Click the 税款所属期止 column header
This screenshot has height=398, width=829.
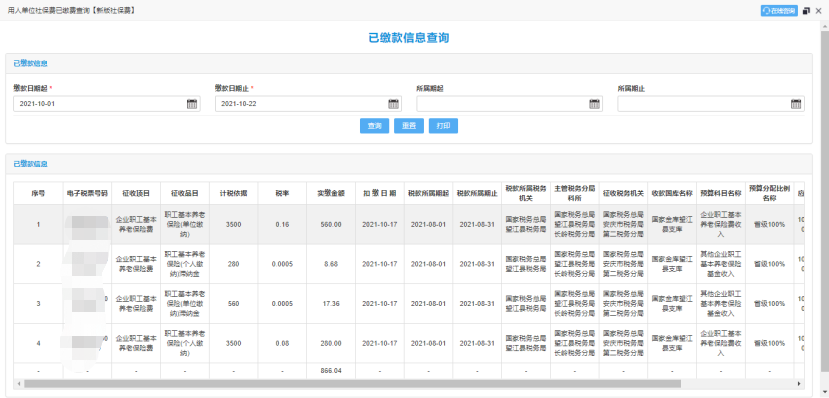tap(477, 193)
